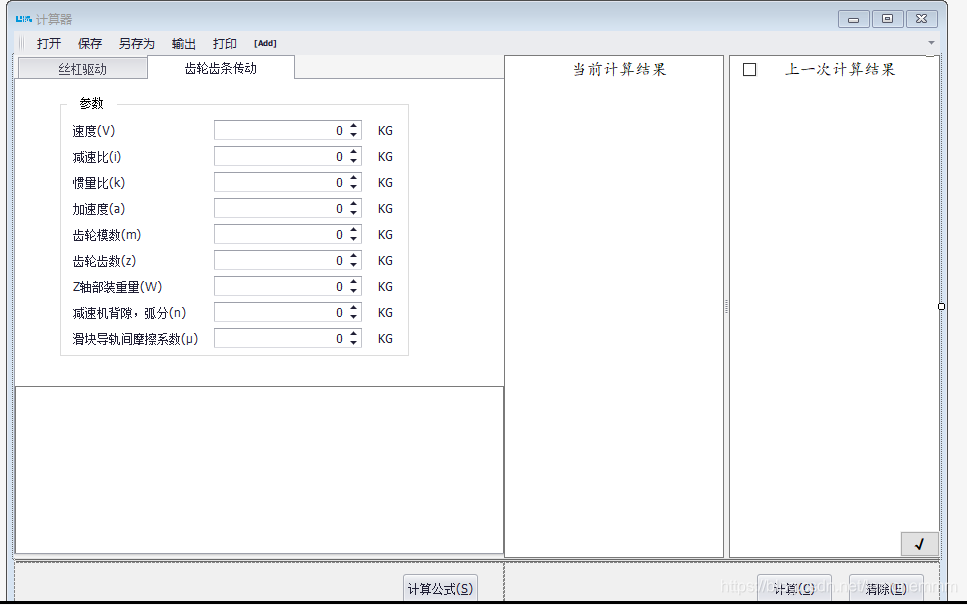Increase 齿轮齿数(z) with up arrow
This screenshot has width=967, height=605.
(x=353, y=255)
